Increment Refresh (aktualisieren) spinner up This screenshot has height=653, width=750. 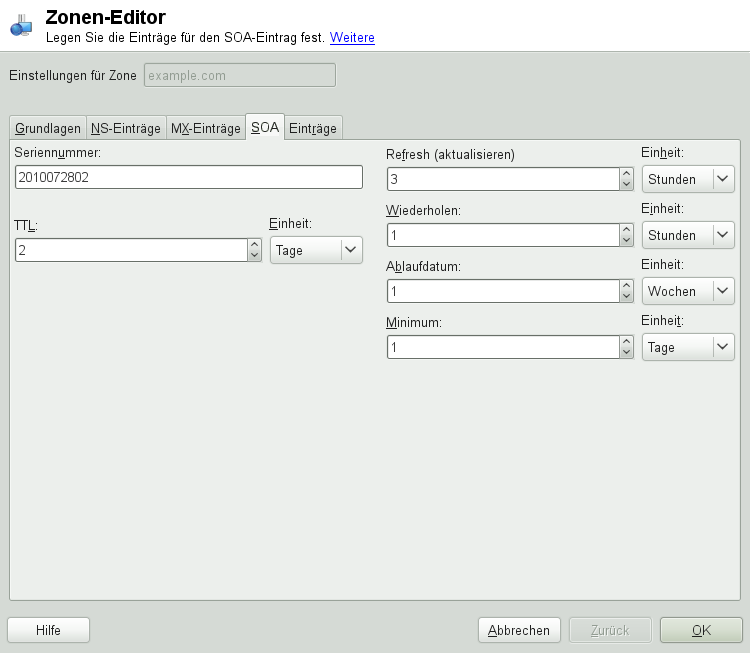pos(627,173)
